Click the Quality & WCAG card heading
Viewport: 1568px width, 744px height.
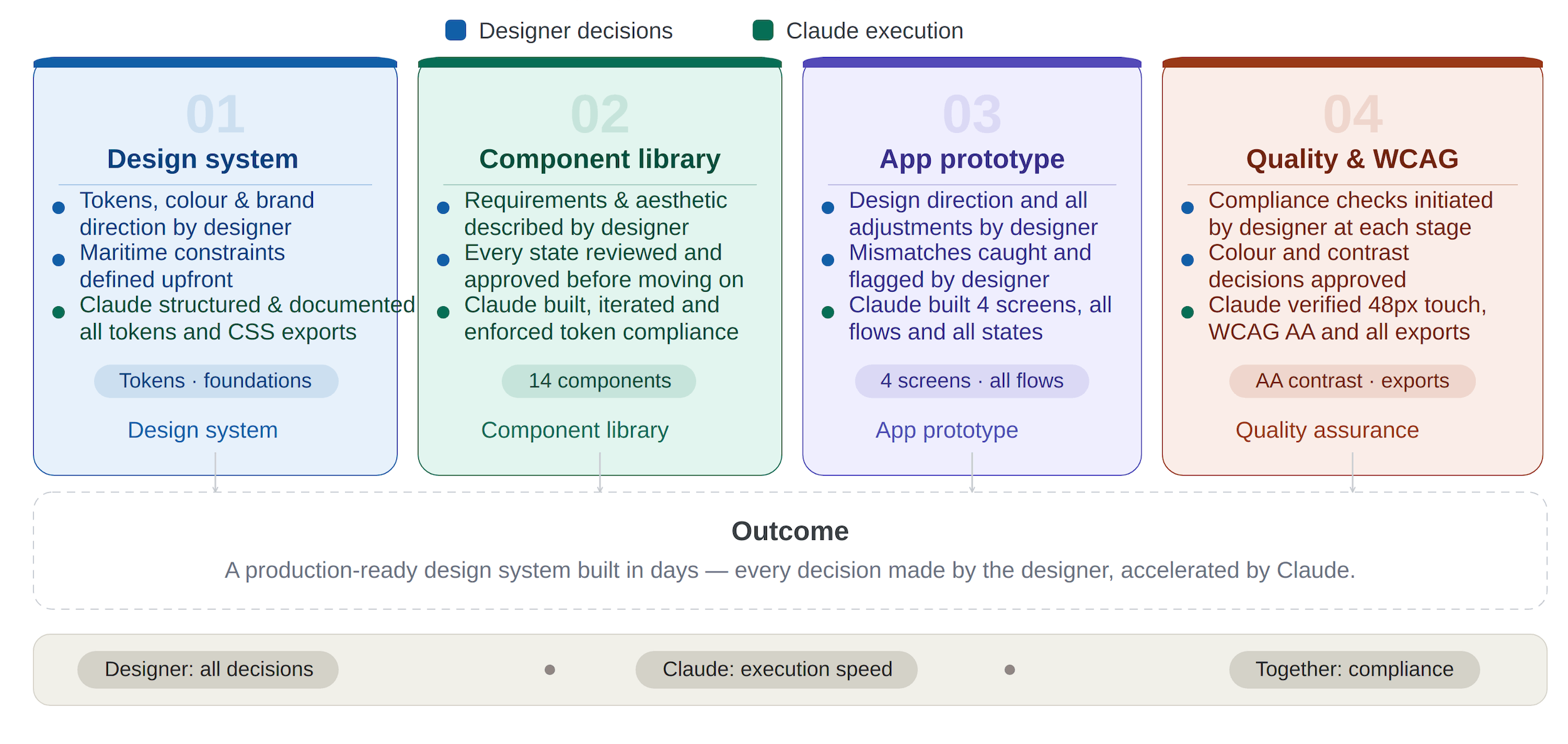tap(1352, 159)
